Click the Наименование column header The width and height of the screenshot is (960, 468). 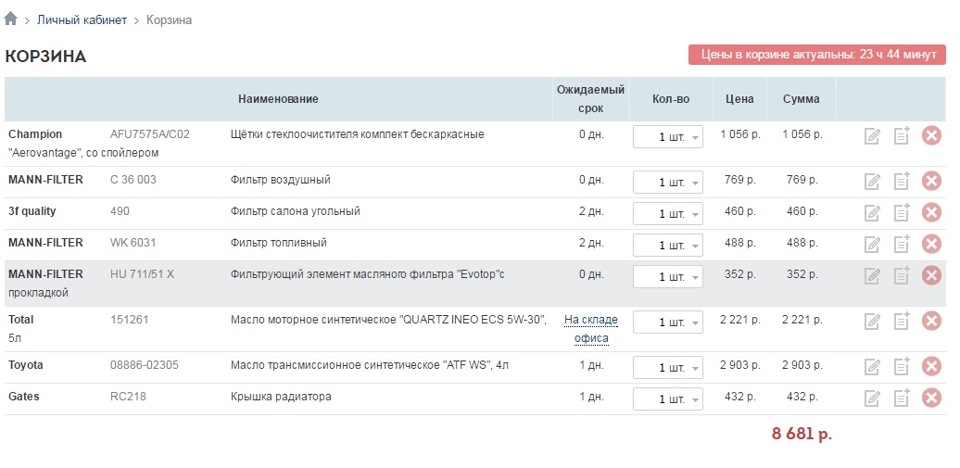(x=278, y=99)
